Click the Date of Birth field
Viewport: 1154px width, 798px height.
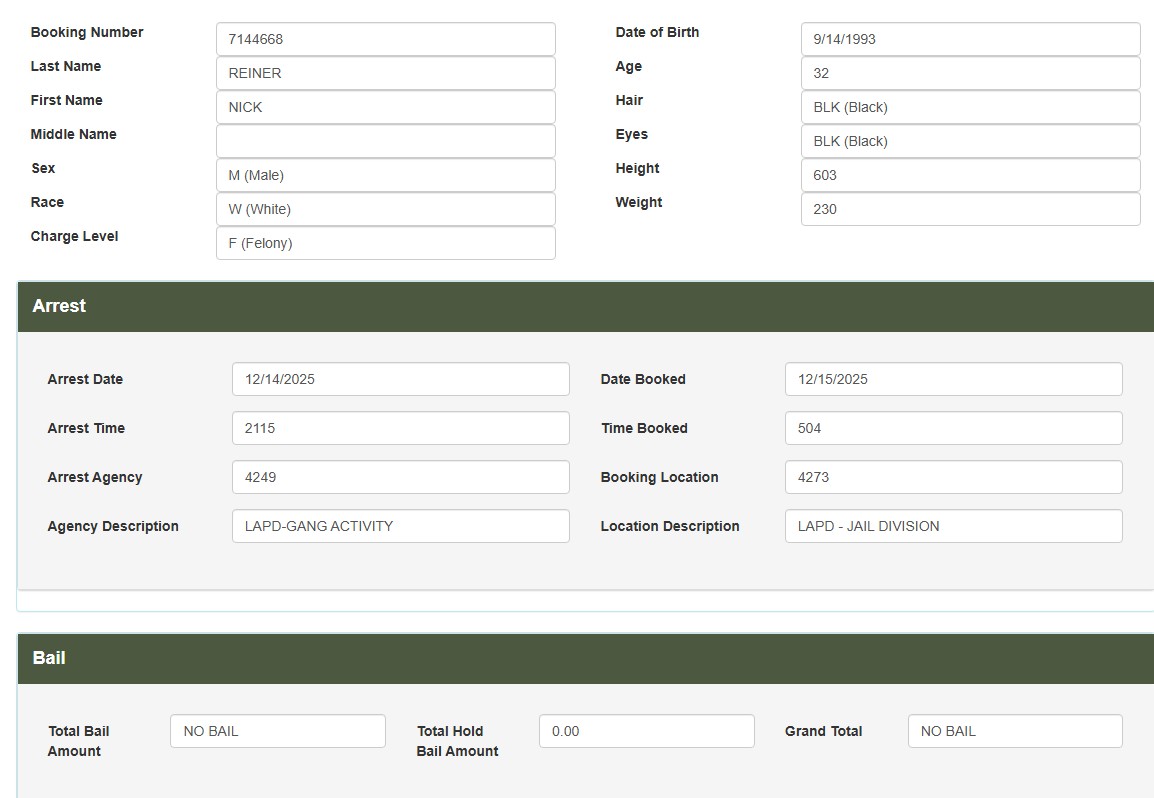[x=969, y=38]
